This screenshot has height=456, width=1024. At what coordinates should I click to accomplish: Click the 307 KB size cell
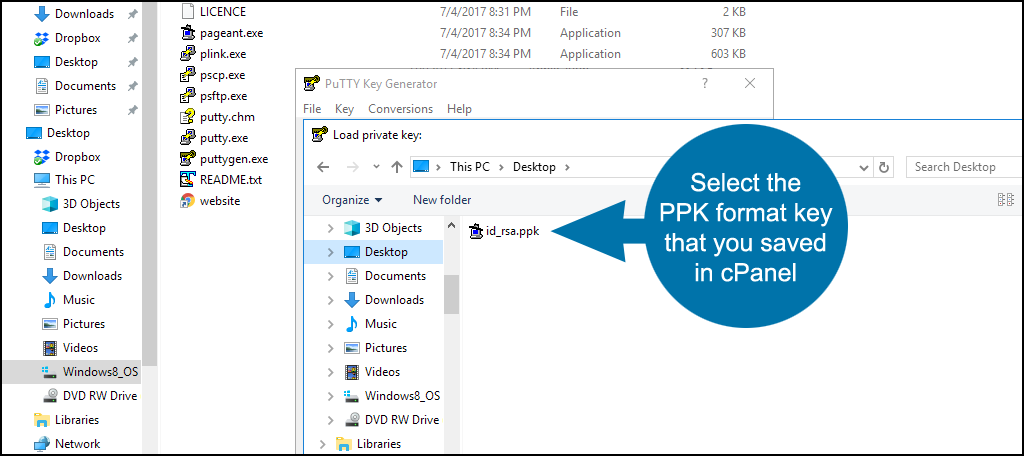728,33
